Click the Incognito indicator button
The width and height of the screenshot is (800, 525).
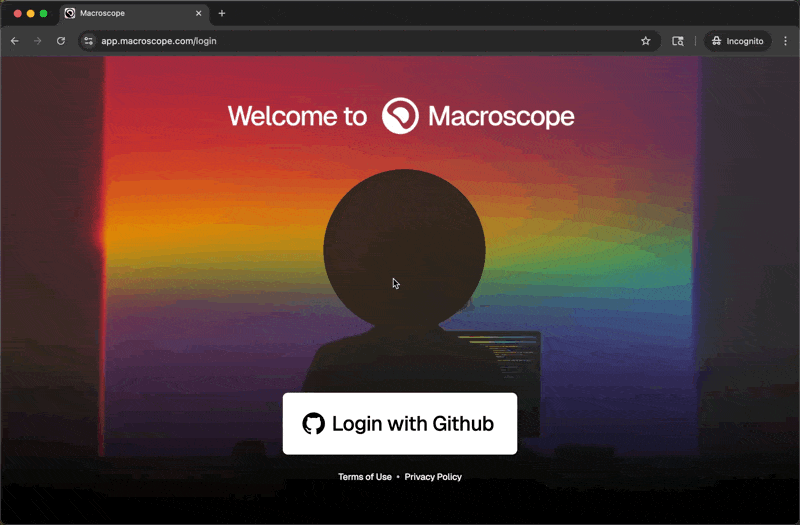tap(738, 41)
